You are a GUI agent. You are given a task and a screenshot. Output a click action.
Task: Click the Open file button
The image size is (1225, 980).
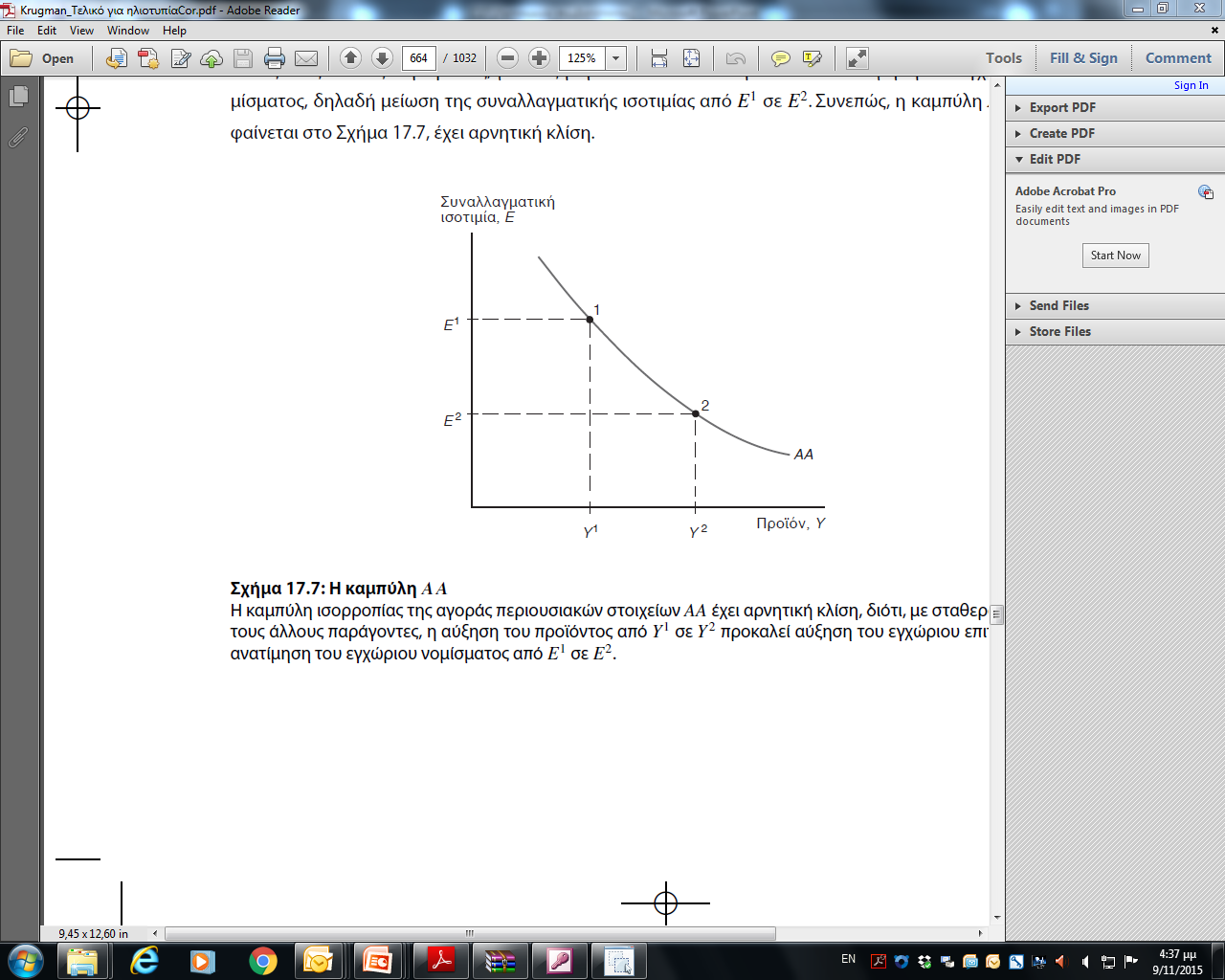[42, 58]
